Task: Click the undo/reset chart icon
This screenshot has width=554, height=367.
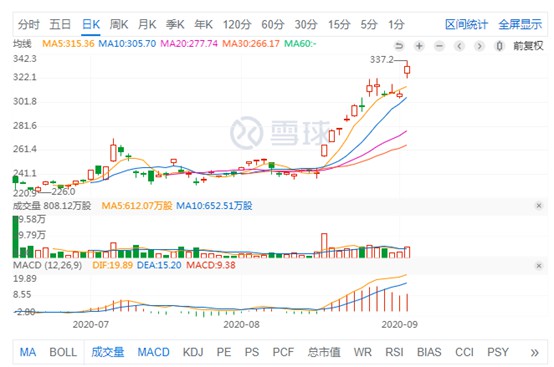Action: point(399,46)
